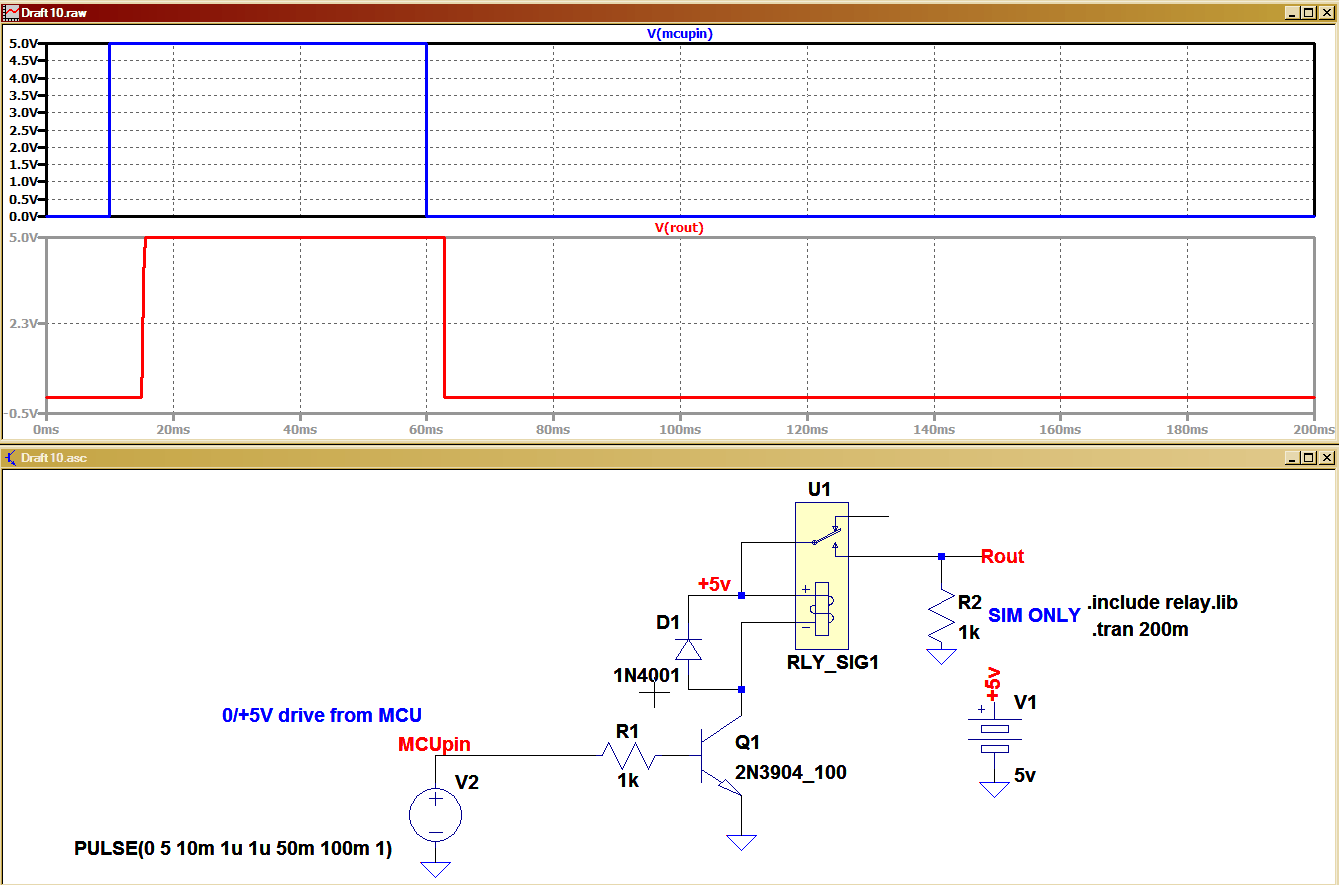This screenshot has height=885, width=1339.
Task: Maximize the Draft10.raw waveform window
Action: pos(1309,11)
